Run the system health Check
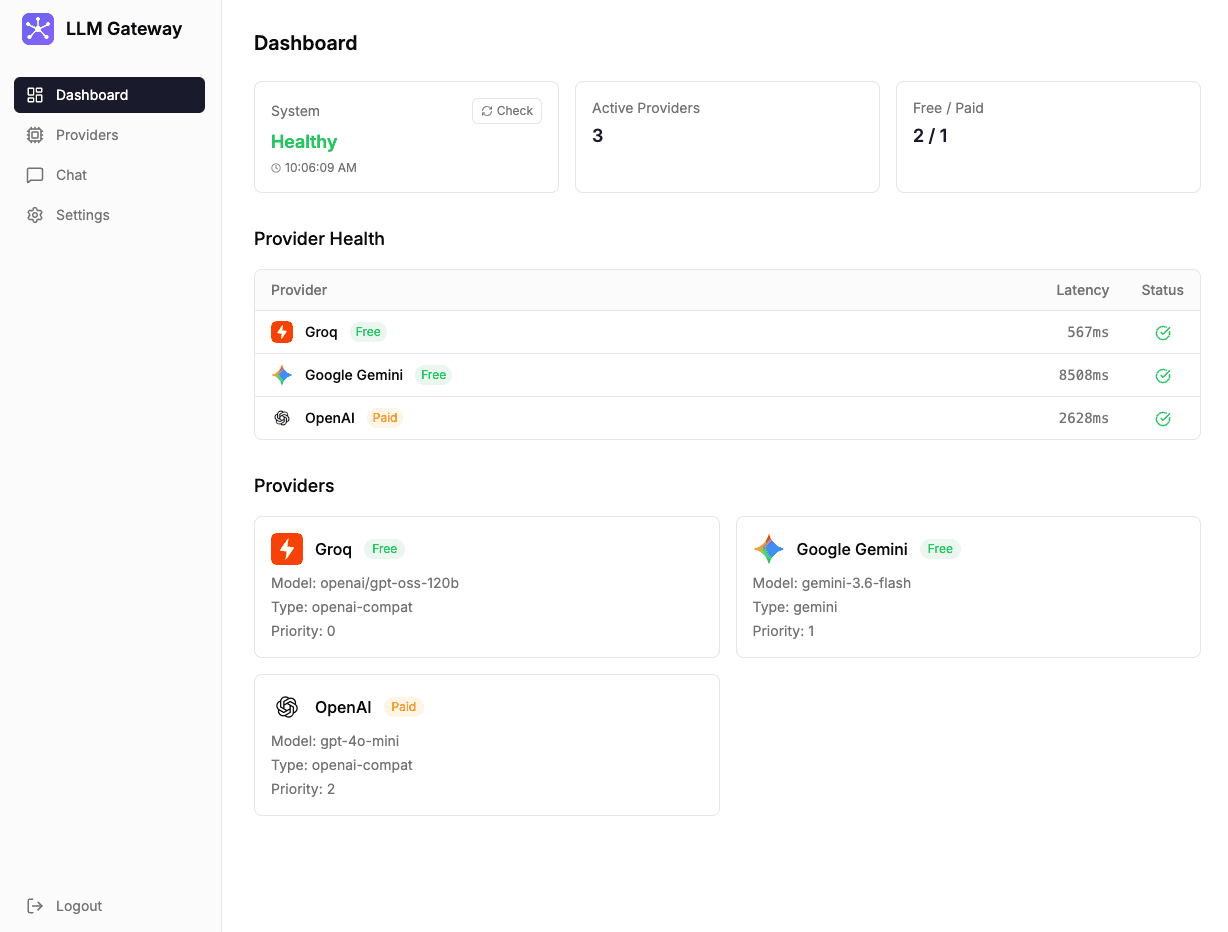Image resolution: width=1228 pixels, height=932 pixels. coord(507,111)
